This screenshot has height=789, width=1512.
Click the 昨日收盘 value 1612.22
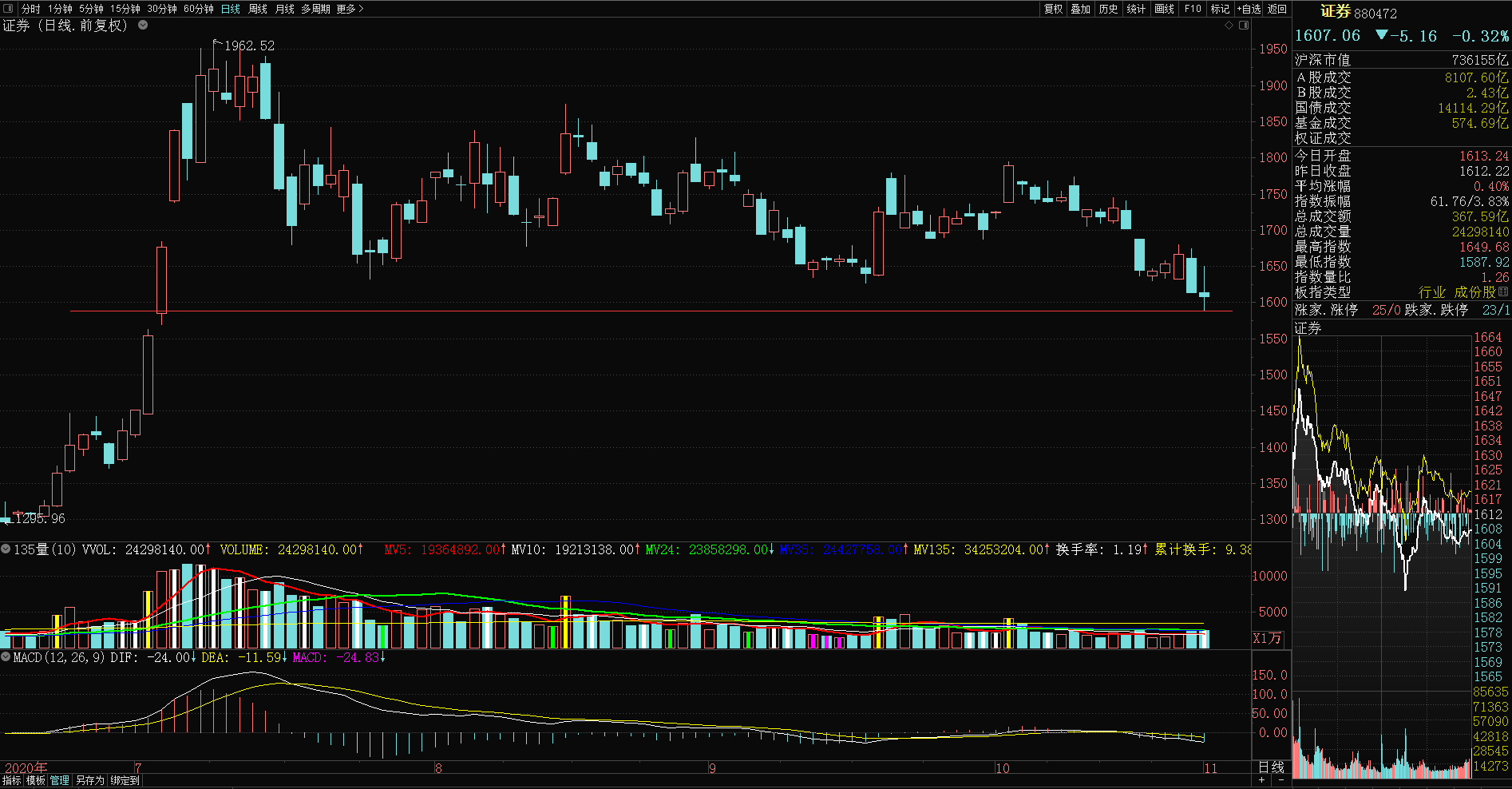click(1485, 171)
